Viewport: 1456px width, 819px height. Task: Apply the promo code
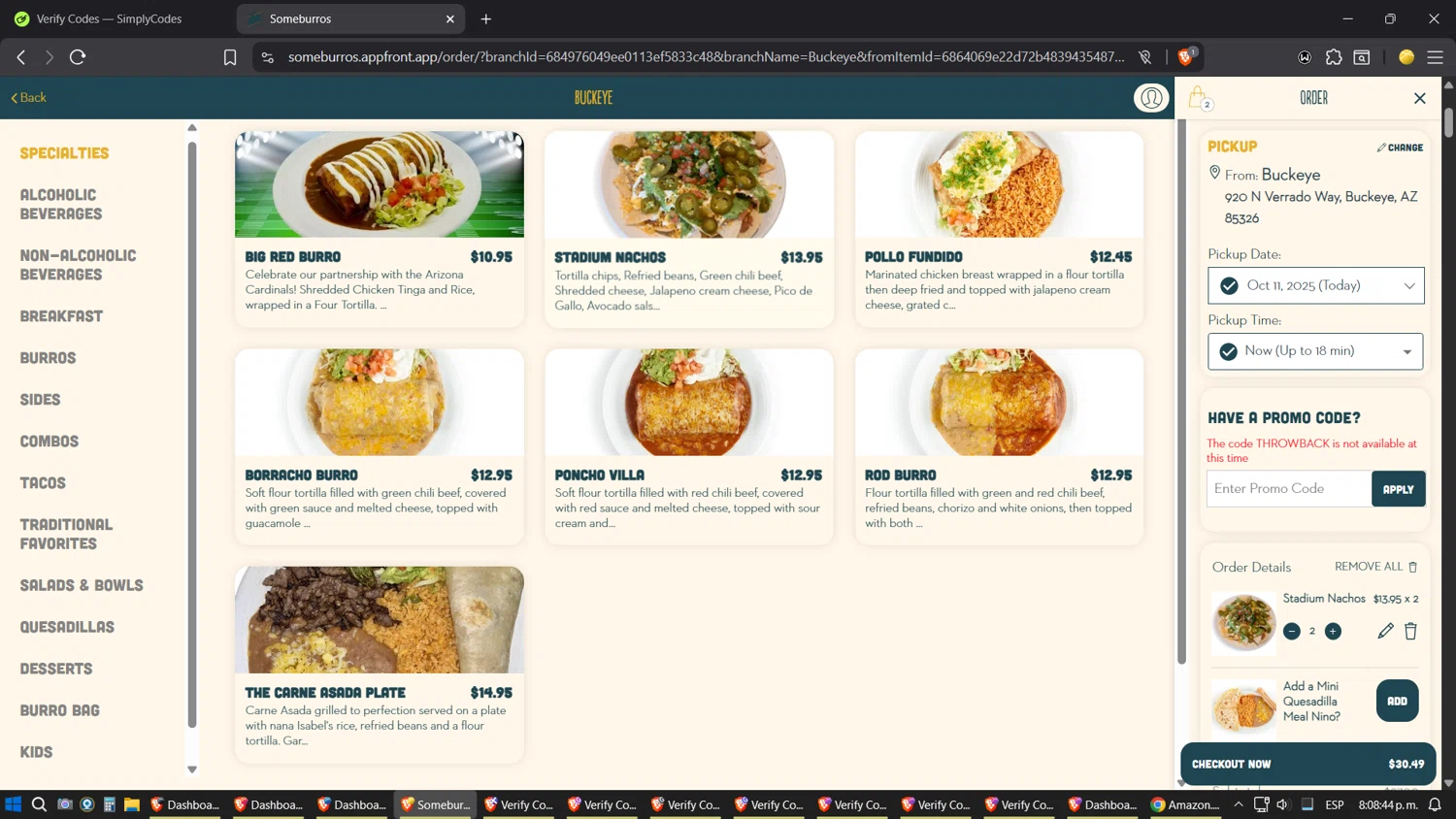(1398, 489)
